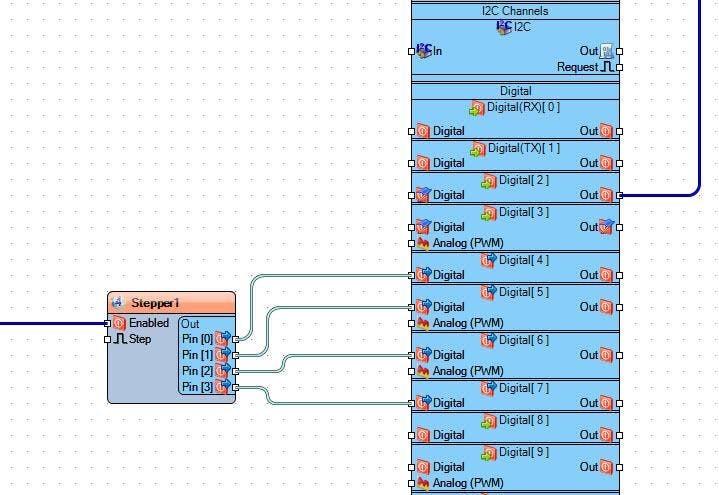Click the Digital[ 8 ] Out connector

(619, 435)
